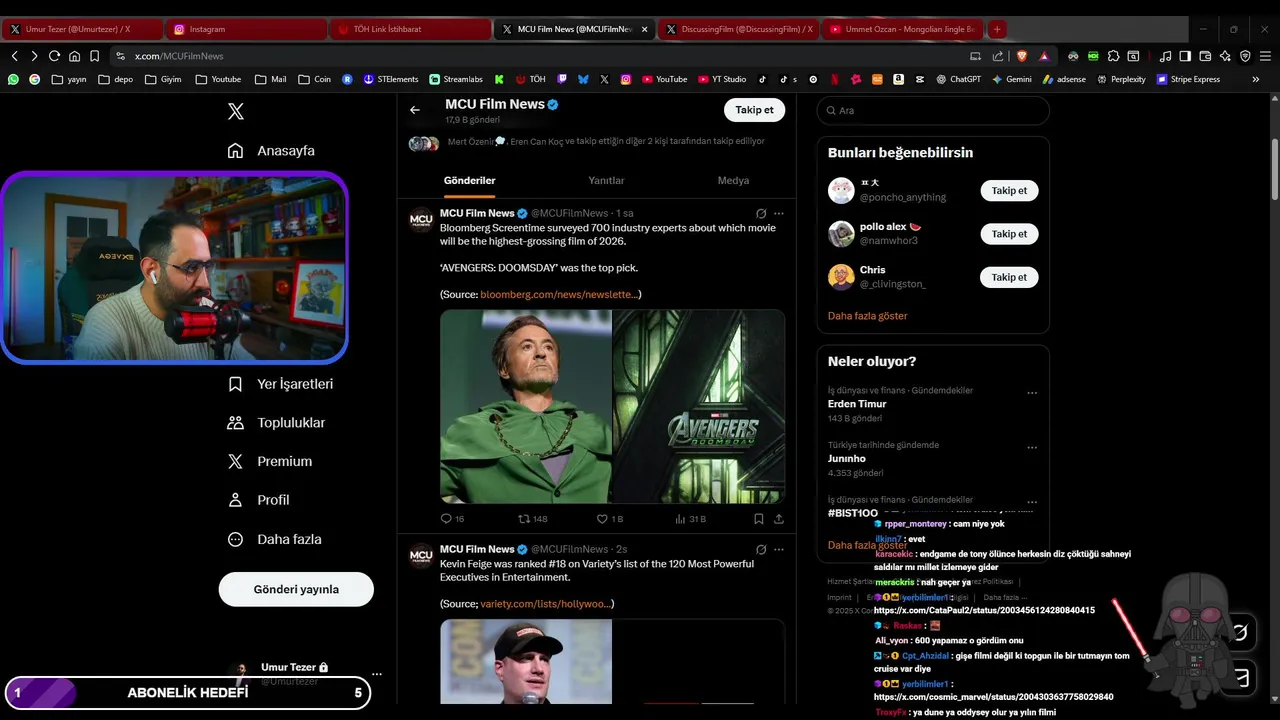Screen dimensions: 1280x720
Task: Click the browser home button
Action: (74, 56)
